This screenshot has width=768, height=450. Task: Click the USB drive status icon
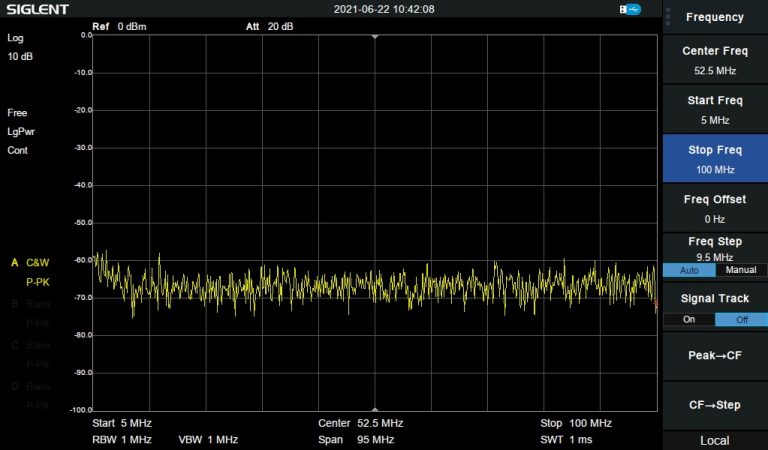[630, 10]
